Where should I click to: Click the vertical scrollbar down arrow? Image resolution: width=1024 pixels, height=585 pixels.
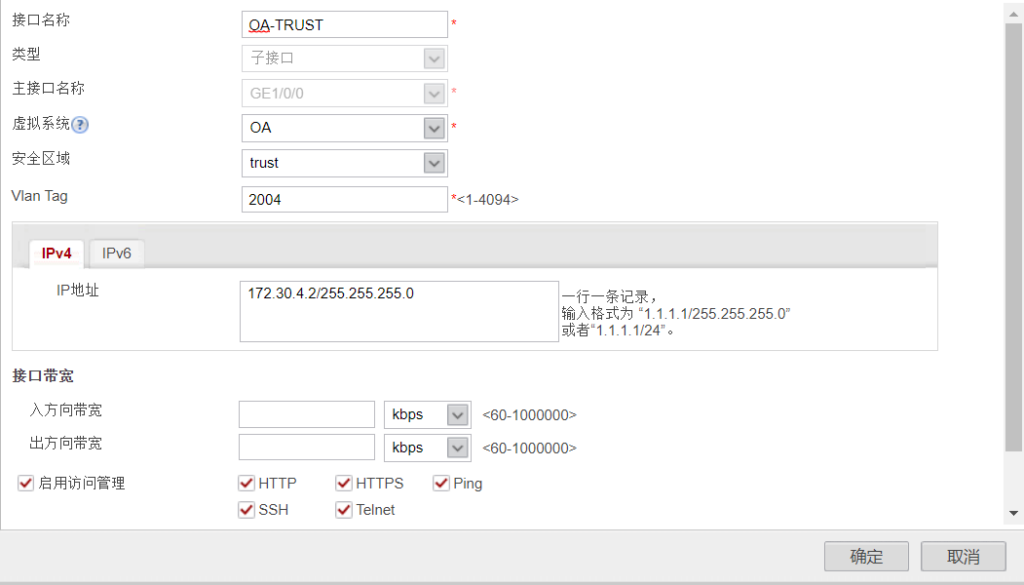pyautogui.click(x=1014, y=513)
